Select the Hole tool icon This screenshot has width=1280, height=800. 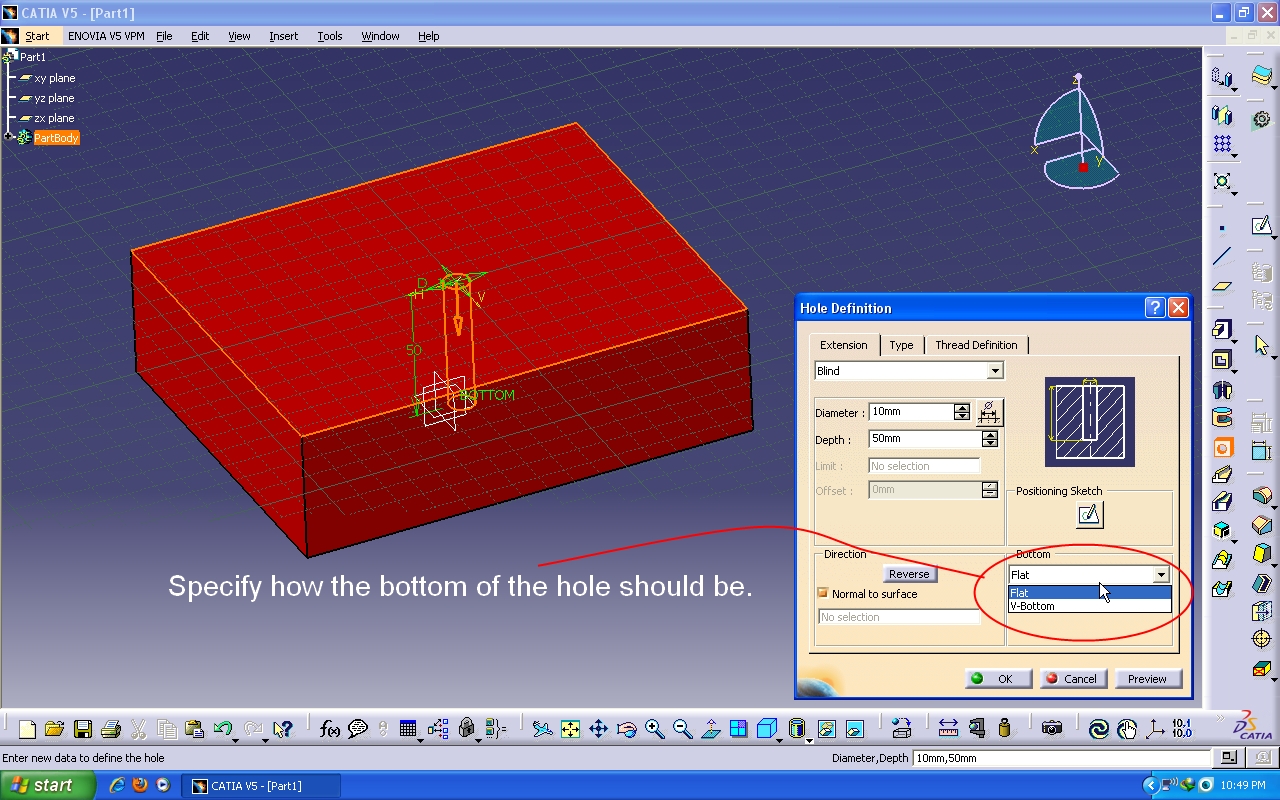coord(1221,447)
